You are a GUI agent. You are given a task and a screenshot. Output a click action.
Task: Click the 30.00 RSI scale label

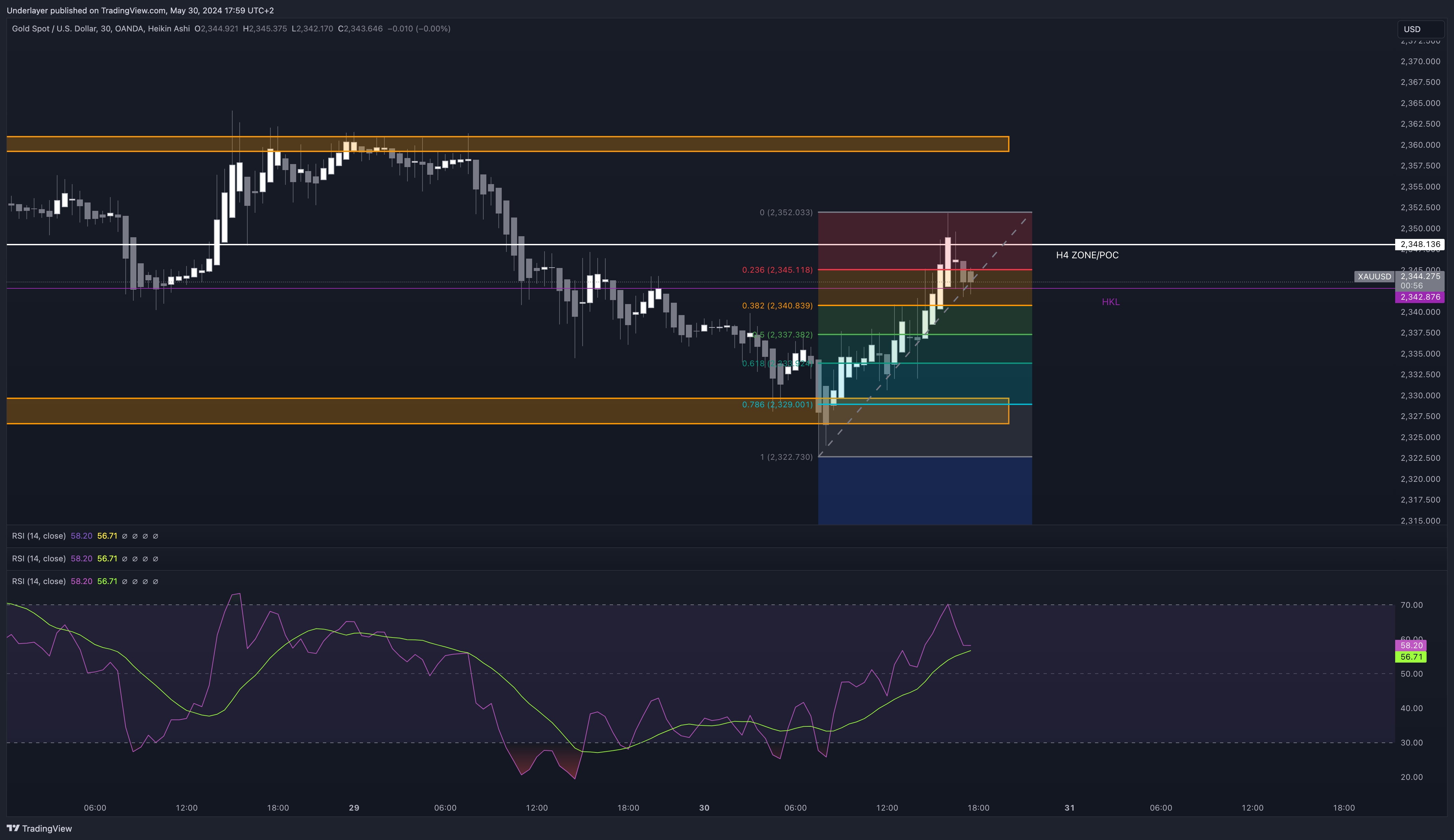pyautogui.click(x=1412, y=742)
